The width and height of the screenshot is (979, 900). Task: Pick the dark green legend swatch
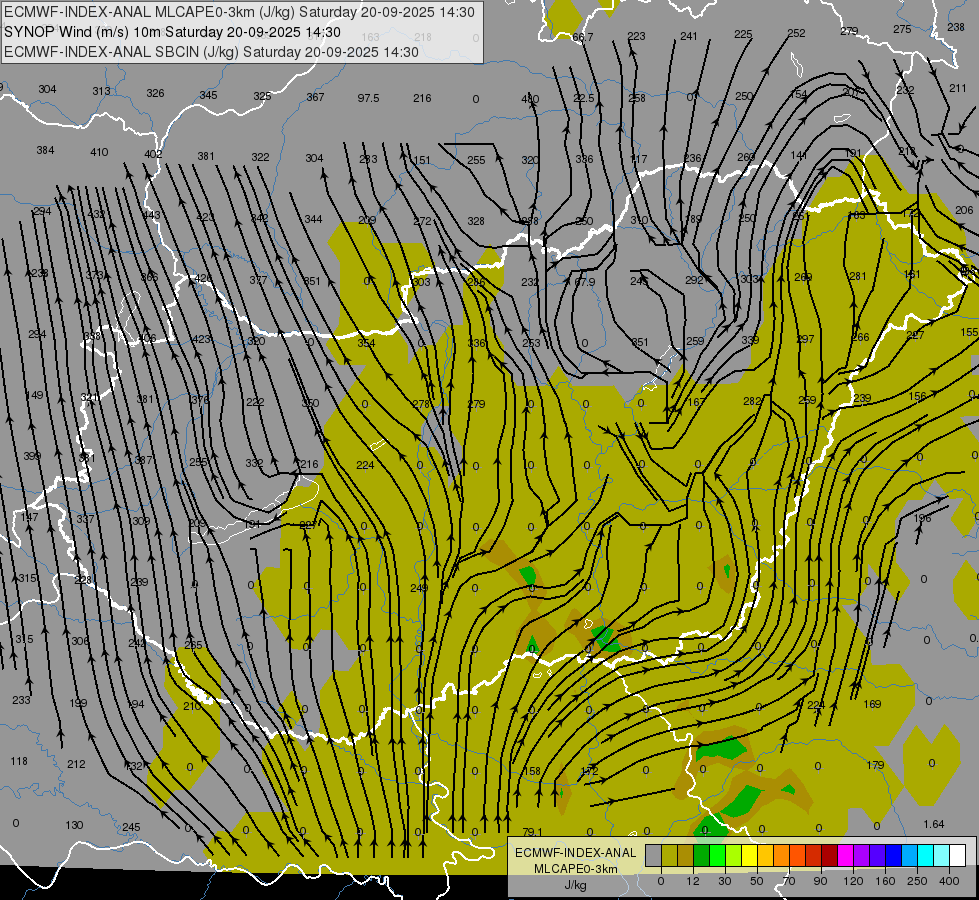tap(702, 855)
